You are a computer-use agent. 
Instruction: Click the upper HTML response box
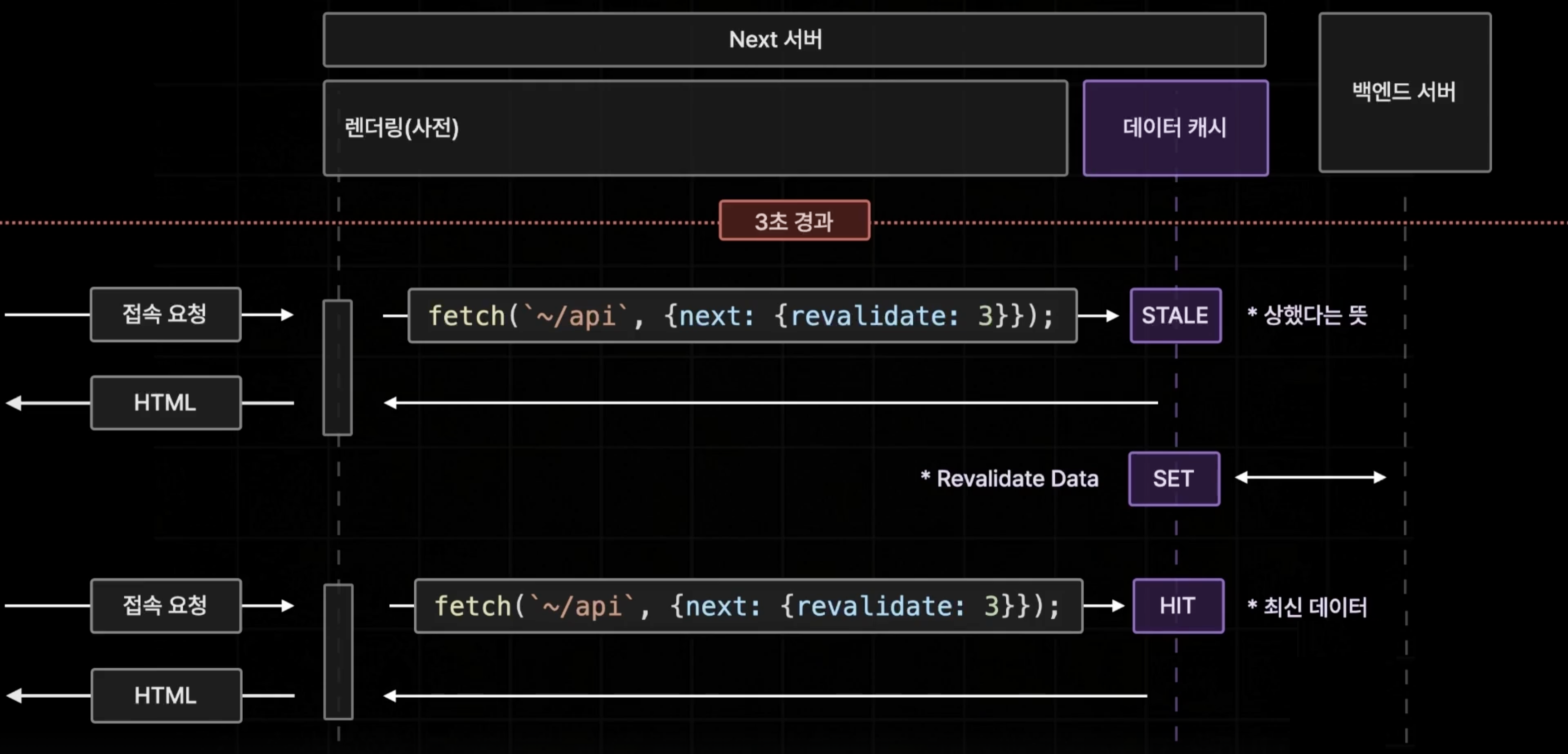166,403
